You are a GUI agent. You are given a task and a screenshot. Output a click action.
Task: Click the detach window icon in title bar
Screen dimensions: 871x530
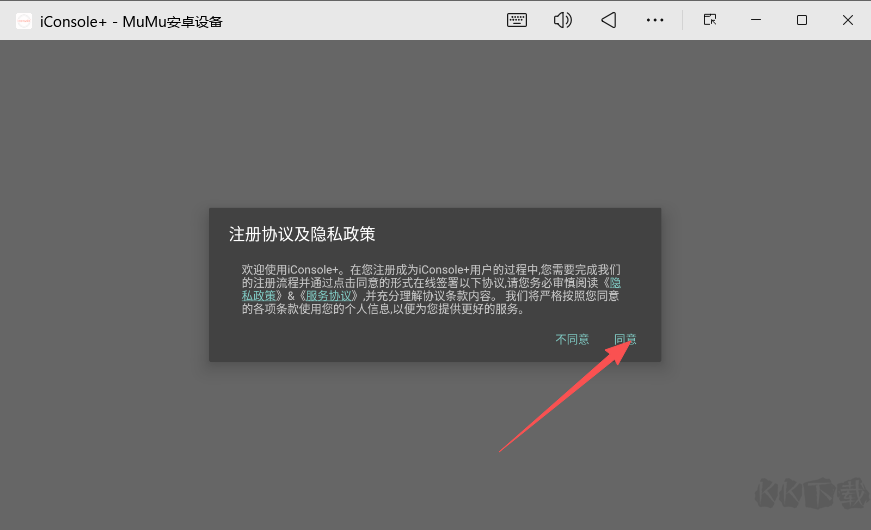click(710, 21)
